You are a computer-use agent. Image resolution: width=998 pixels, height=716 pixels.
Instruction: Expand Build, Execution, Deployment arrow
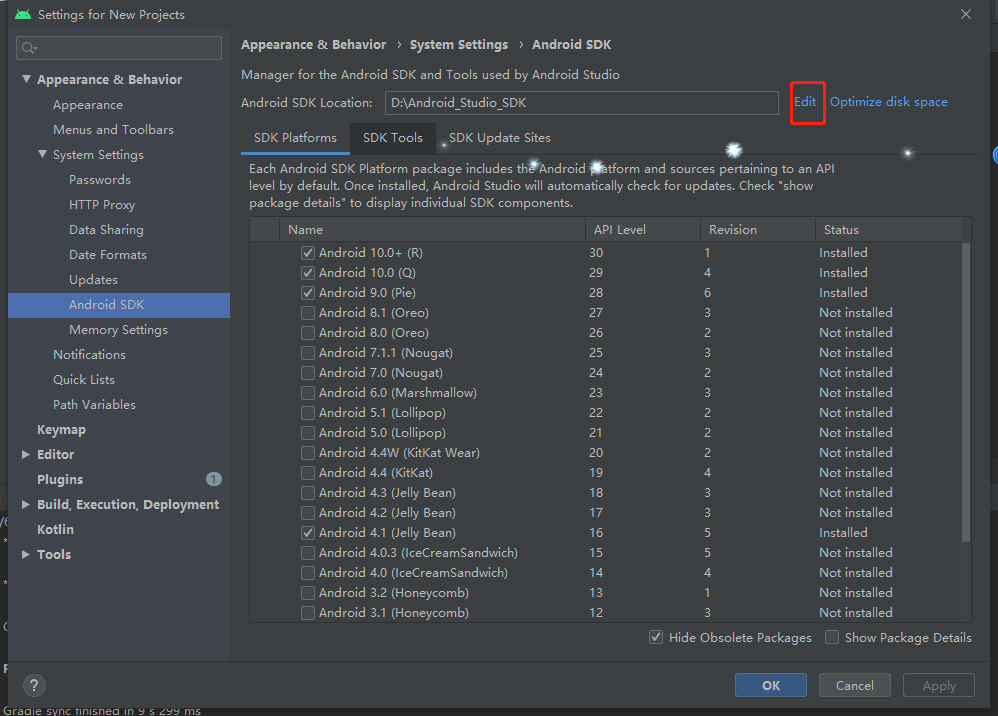click(x=25, y=504)
